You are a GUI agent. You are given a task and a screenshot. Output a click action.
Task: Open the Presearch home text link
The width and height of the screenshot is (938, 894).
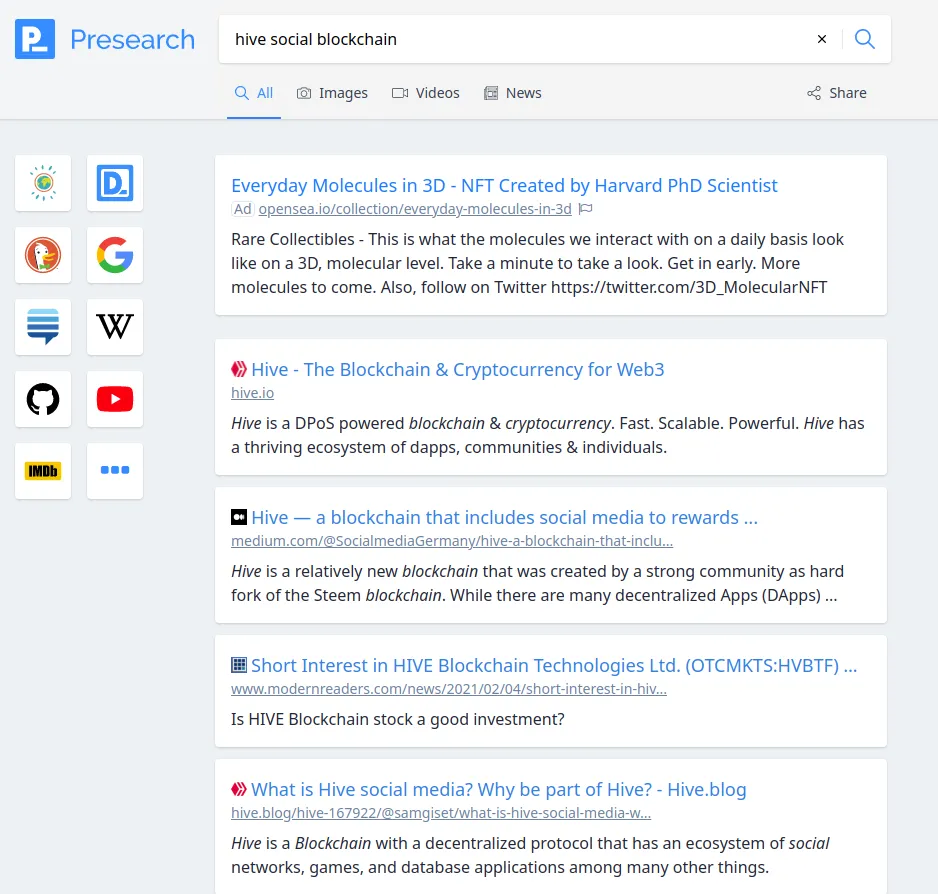coord(132,39)
